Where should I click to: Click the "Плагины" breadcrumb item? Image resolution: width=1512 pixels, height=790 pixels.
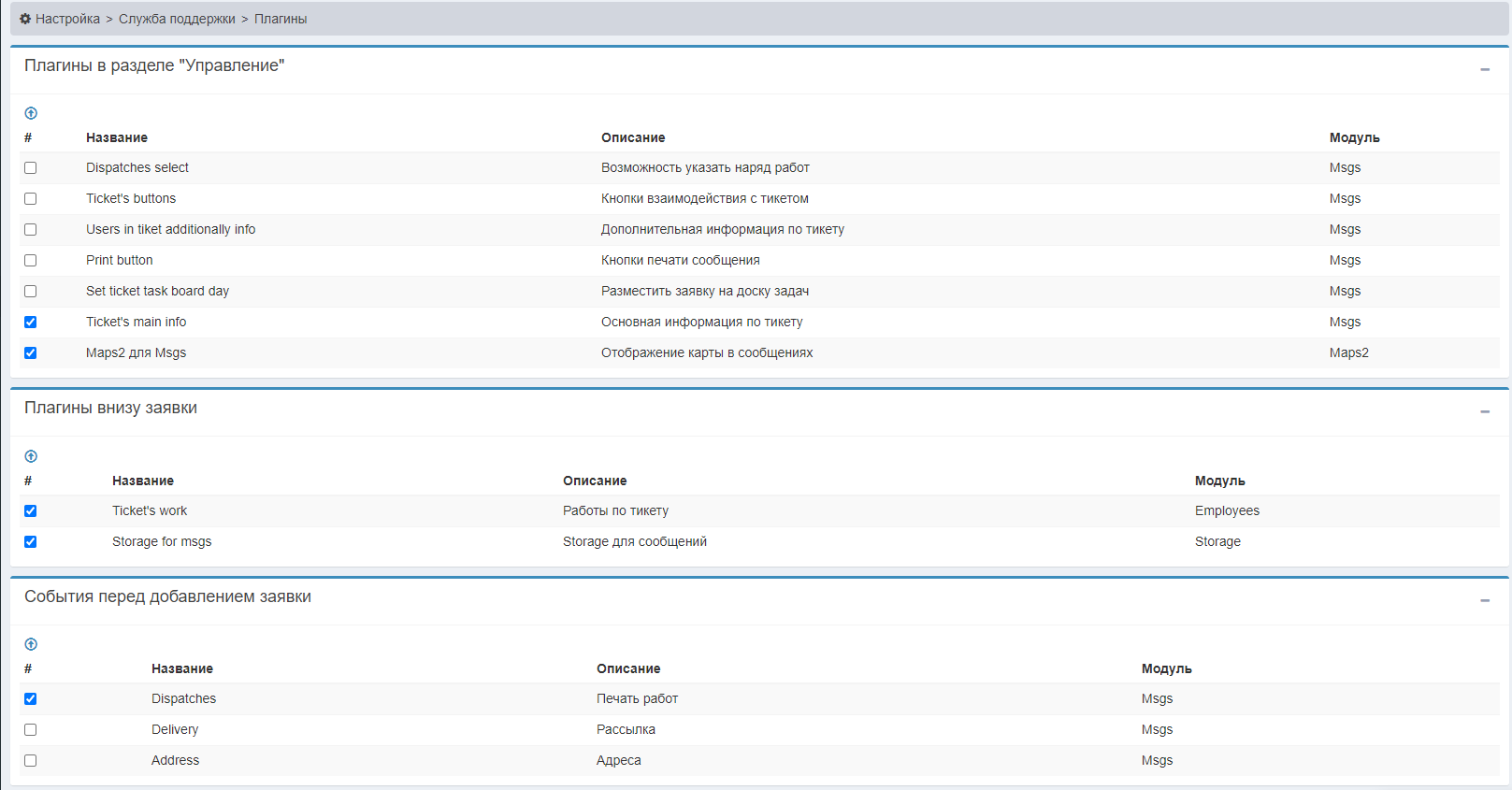[281, 19]
